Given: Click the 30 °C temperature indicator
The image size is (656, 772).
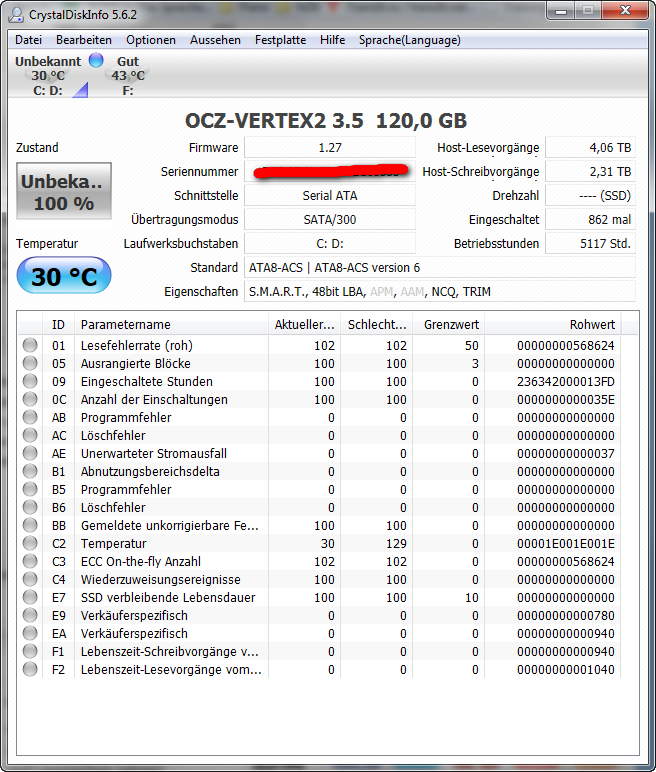Looking at the screenshot, I should click(x=64, y=275).
